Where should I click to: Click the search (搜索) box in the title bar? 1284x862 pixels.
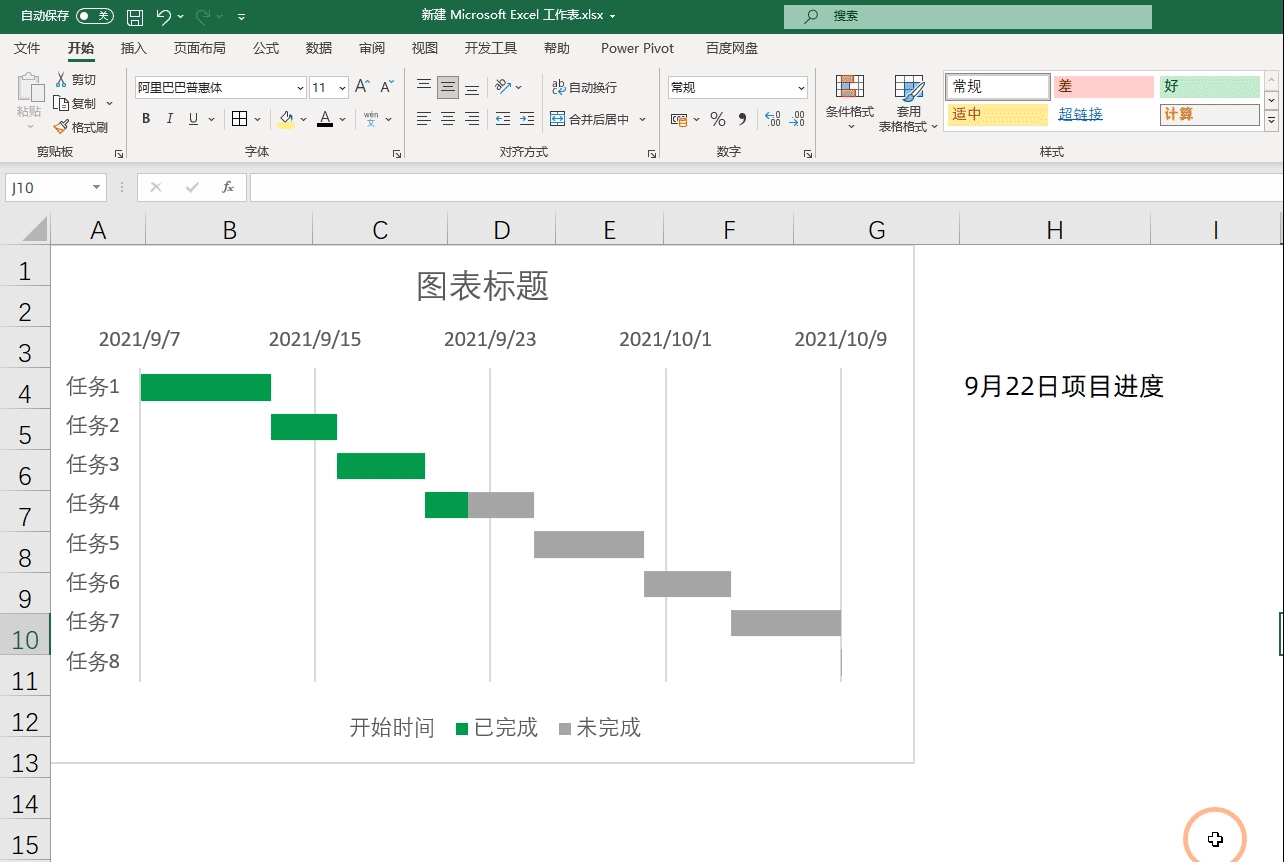click(968, 16)
